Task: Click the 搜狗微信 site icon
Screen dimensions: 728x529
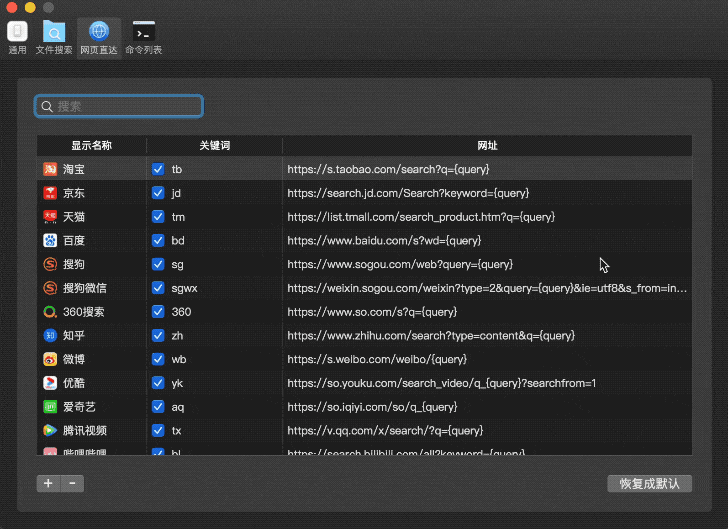Action: tap(50, 288)
